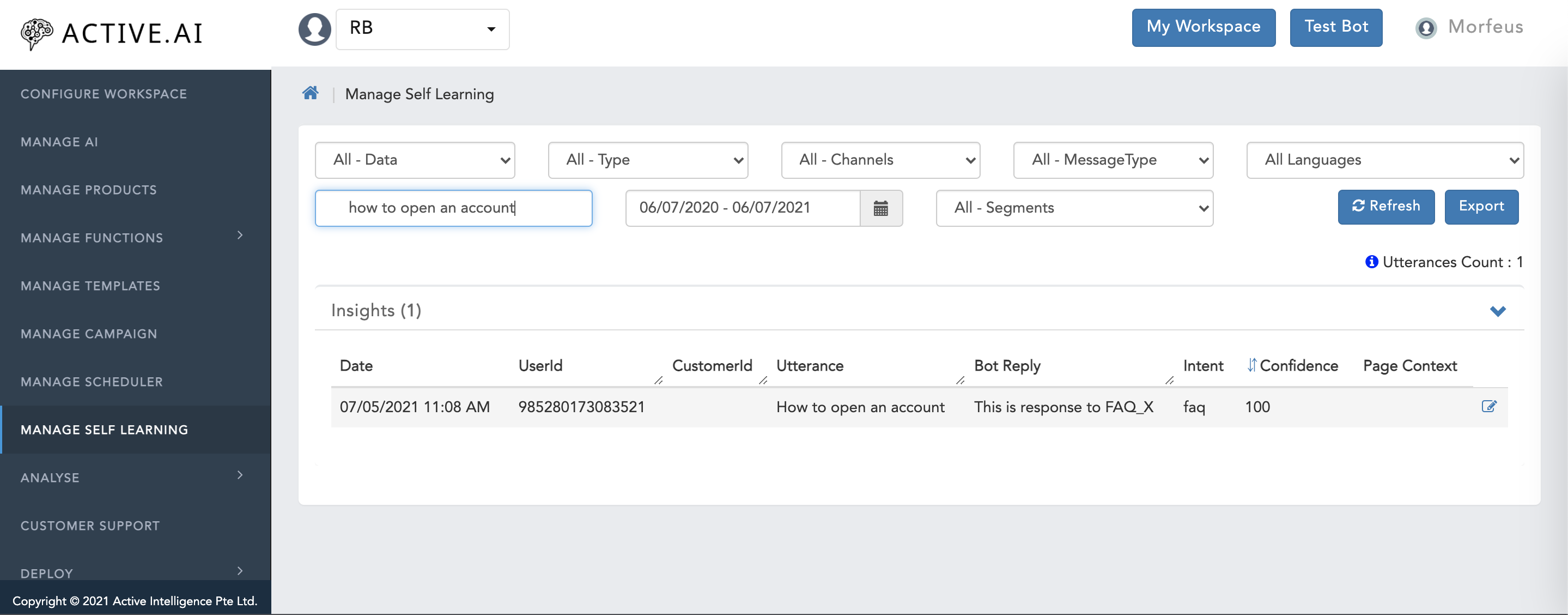1568x615 pixels.
Task: Refresh the utterances list
Action: coord(1386,207)
